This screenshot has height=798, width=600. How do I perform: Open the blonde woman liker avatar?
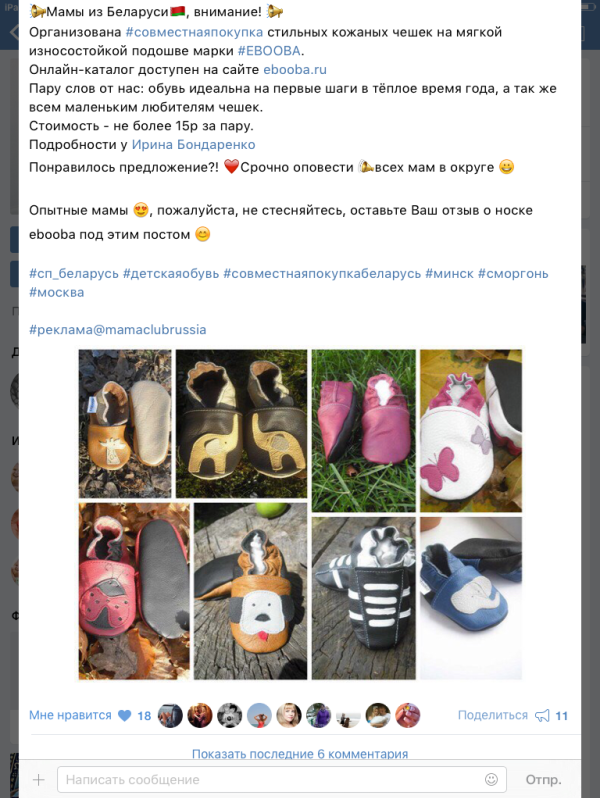tap(289, 715)
